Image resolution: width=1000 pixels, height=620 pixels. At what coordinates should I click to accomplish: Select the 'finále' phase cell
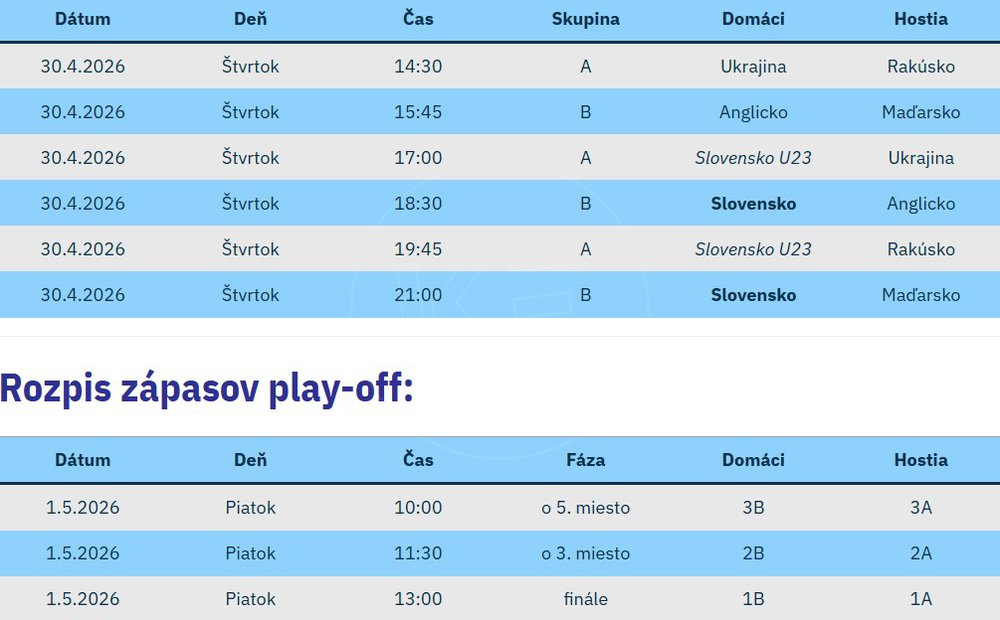[x=585, y=599]
